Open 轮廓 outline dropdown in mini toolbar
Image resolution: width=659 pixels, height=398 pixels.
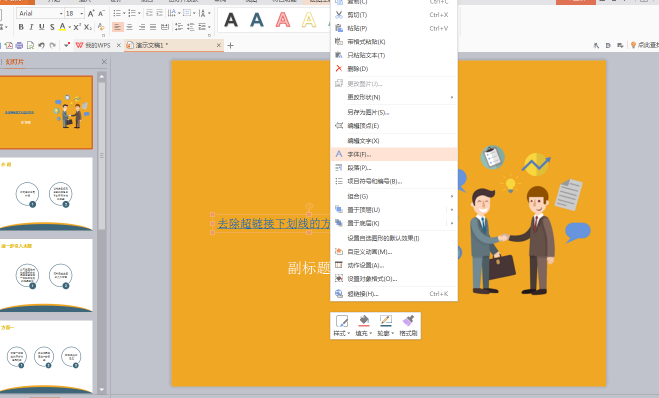tap(385, 326)
